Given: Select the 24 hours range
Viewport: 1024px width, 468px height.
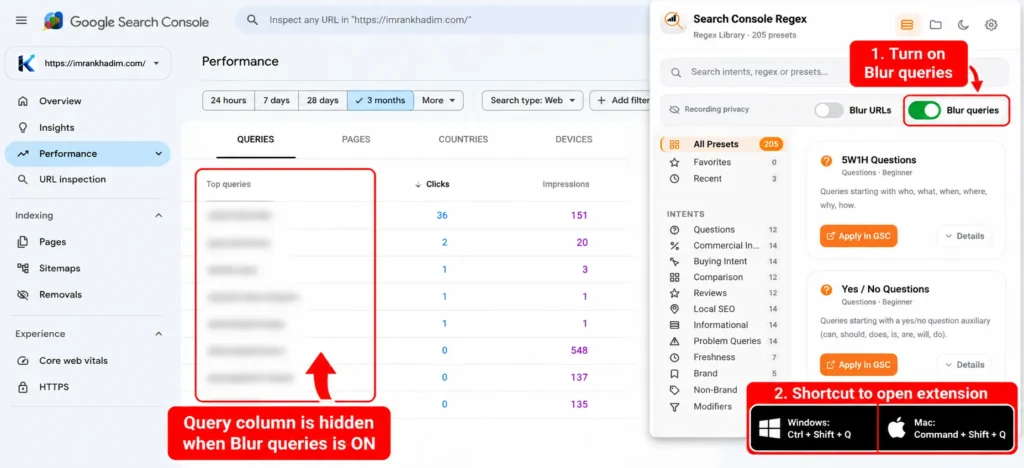Looking at the screenshot, I should pos(229,101).
